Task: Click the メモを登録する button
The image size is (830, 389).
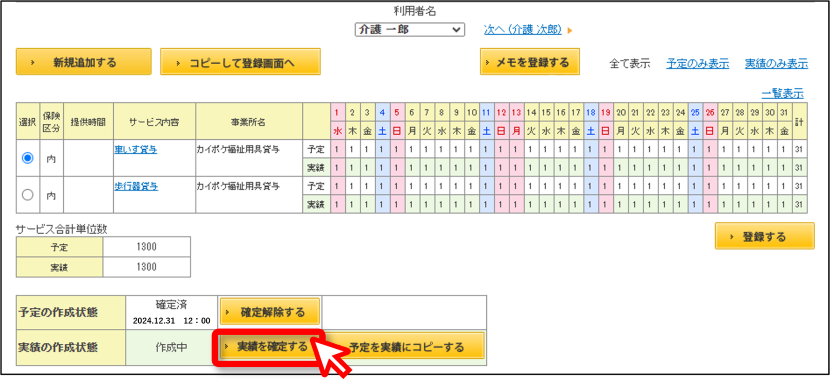Action: [x=530, y=62]
